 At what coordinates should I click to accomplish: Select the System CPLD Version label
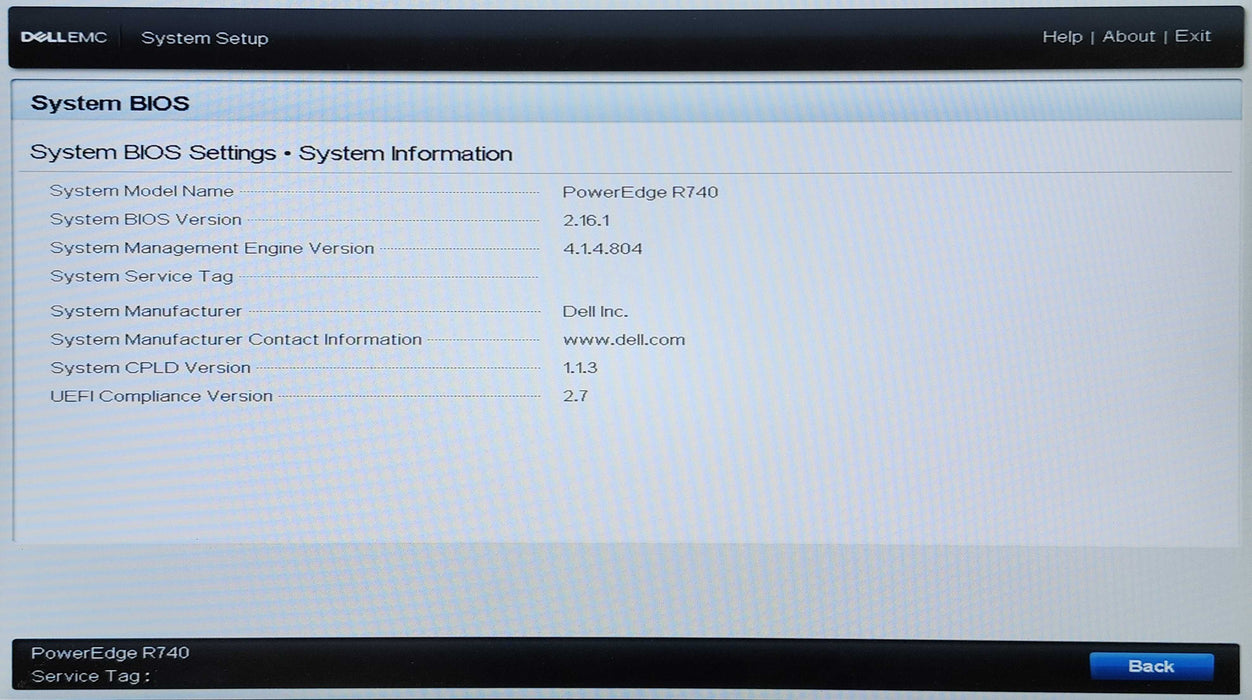151,368
